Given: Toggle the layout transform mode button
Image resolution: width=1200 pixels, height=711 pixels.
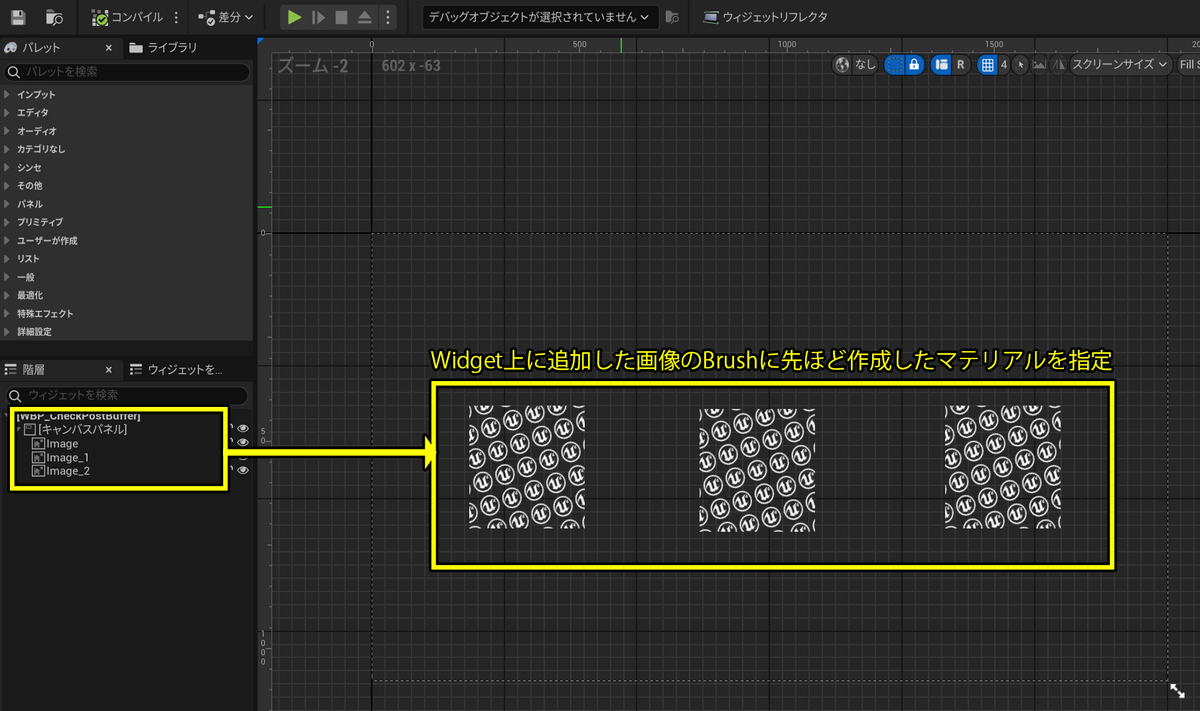Looking at the screenshot, I should point(940,64).
